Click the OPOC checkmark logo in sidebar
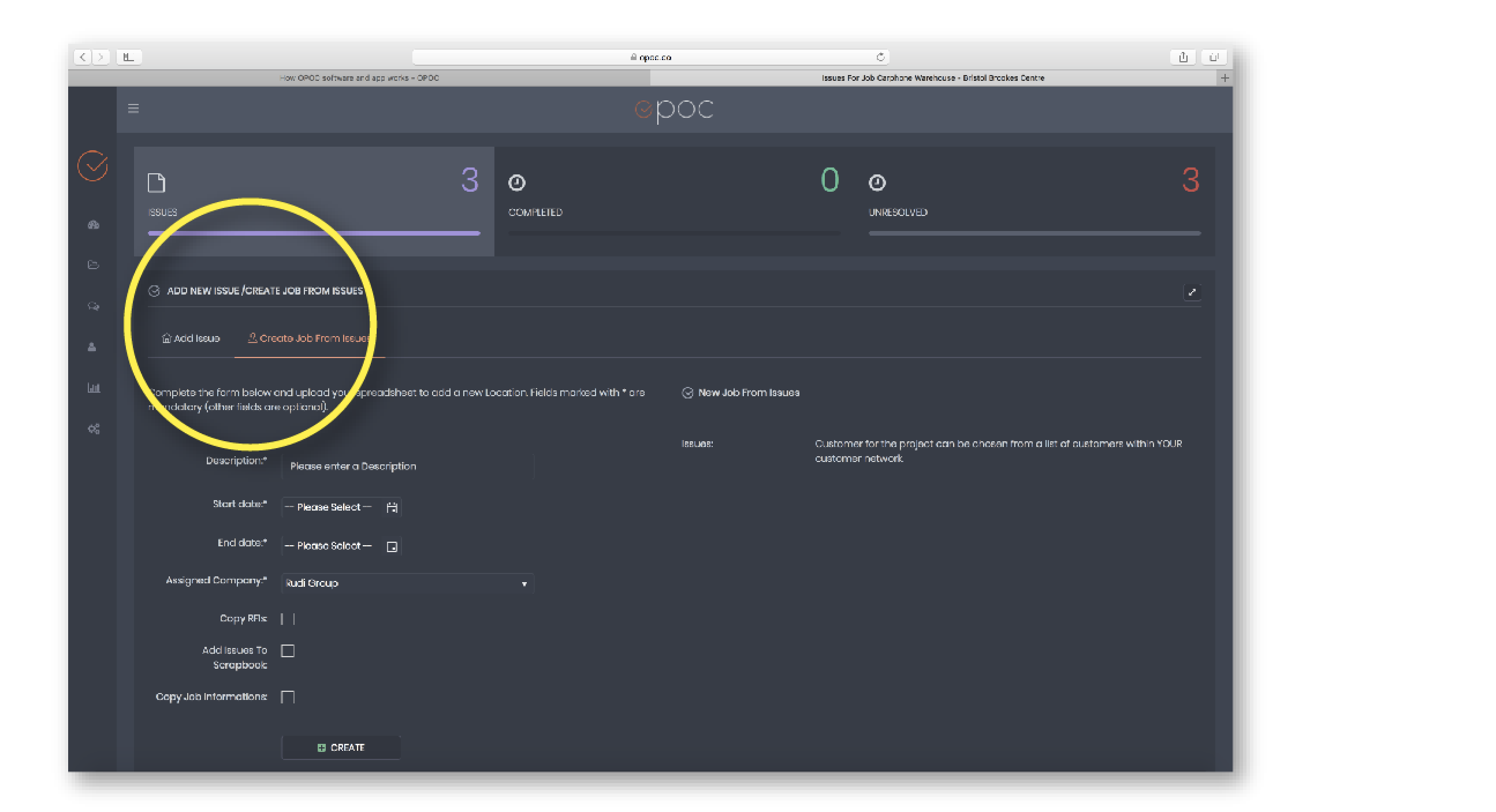 [x=93, y=166]
